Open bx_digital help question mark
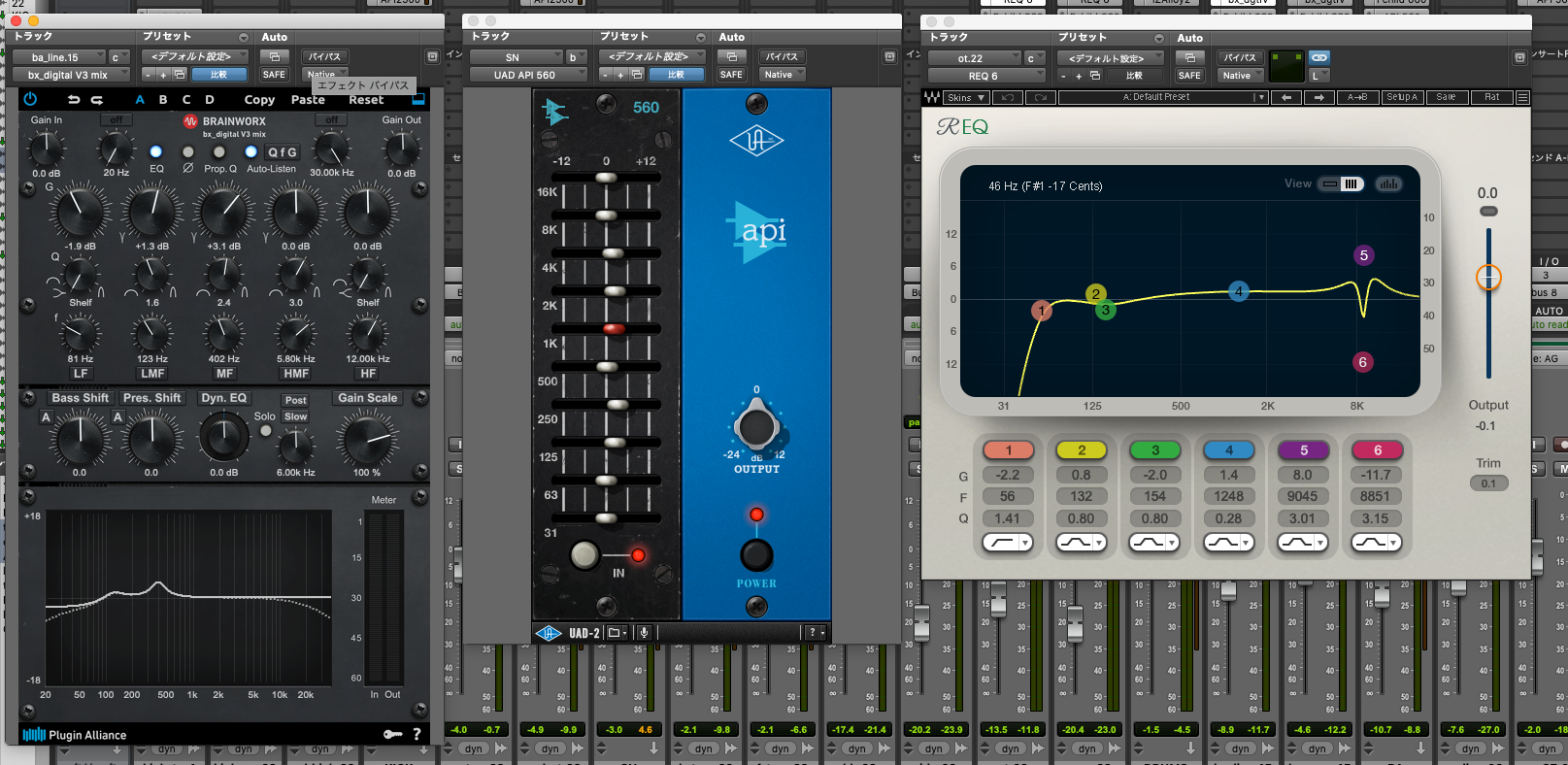1568x765 pixels. coord(417,735)
